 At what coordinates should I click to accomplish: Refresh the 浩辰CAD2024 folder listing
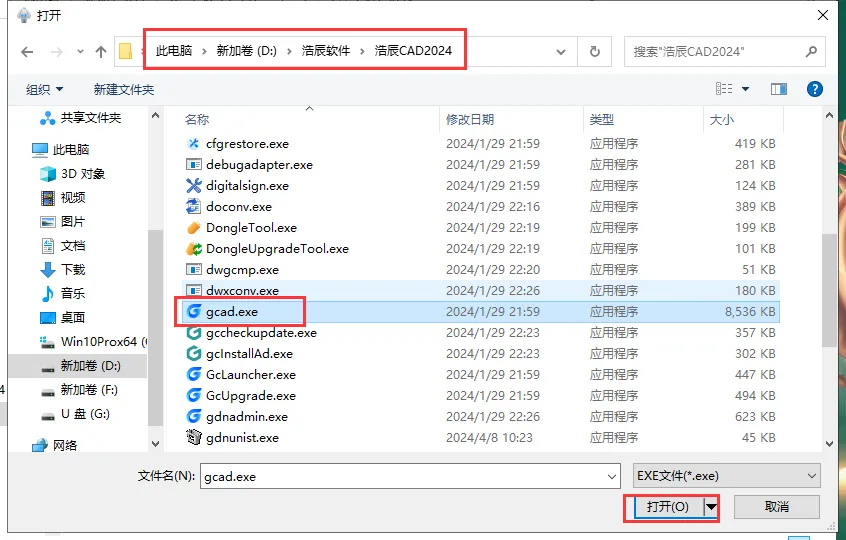595,51
